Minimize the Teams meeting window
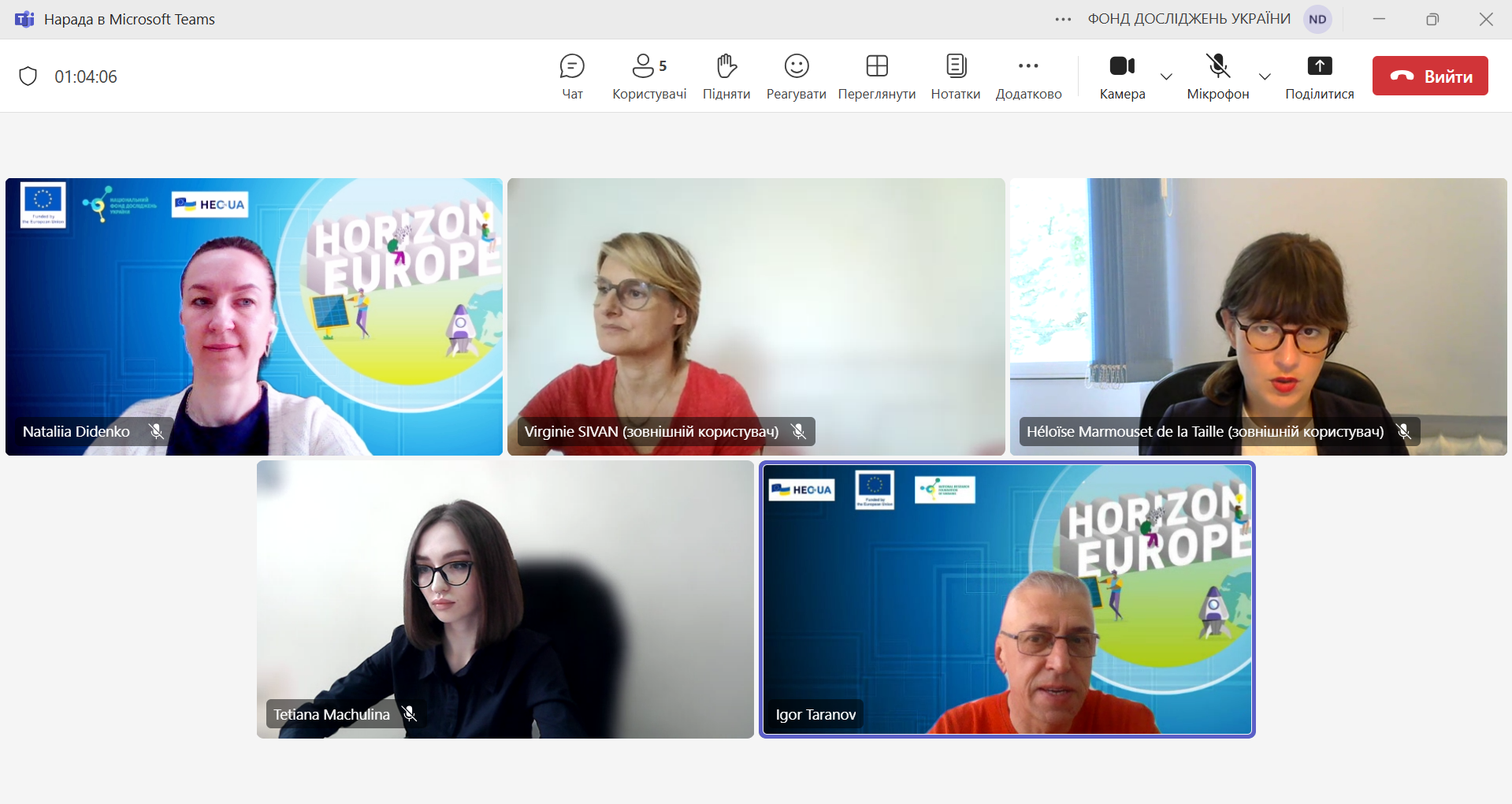This screenshot has width=1512, height=804. point(1379,19)
